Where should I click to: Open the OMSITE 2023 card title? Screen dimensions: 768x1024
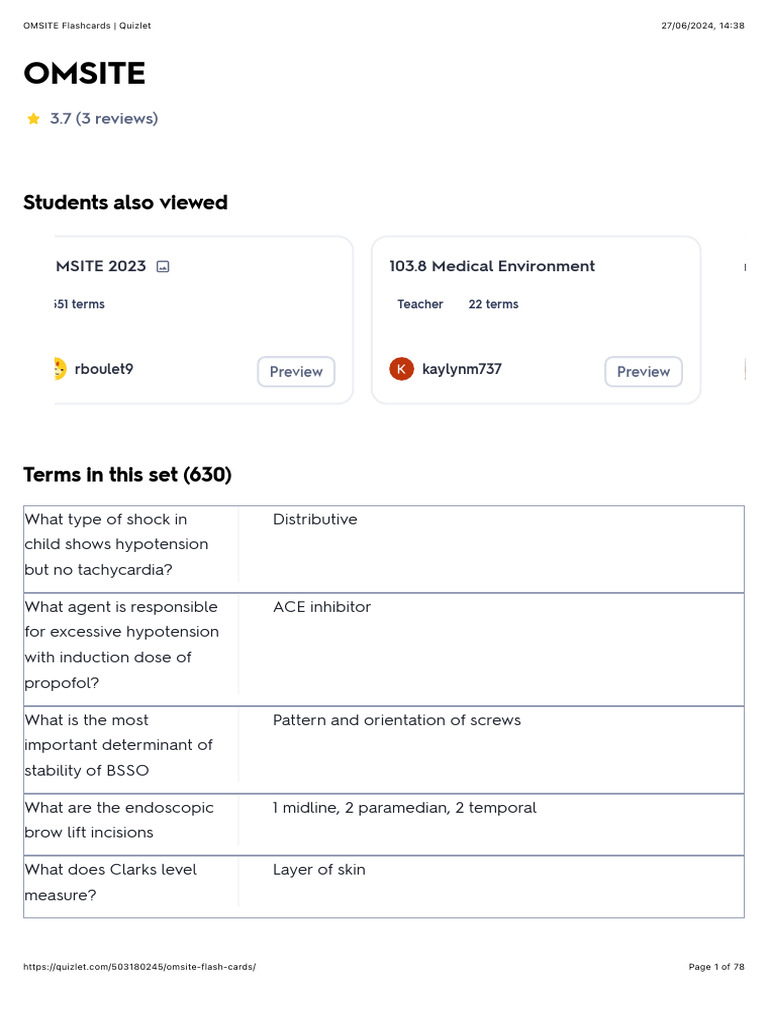(101, 266)
